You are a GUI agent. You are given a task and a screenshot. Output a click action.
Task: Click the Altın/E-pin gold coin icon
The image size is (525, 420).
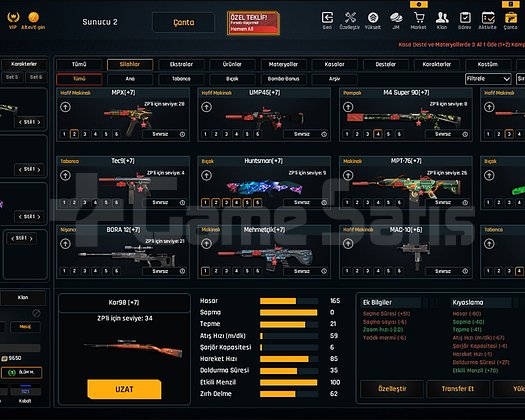coord(33,17)
